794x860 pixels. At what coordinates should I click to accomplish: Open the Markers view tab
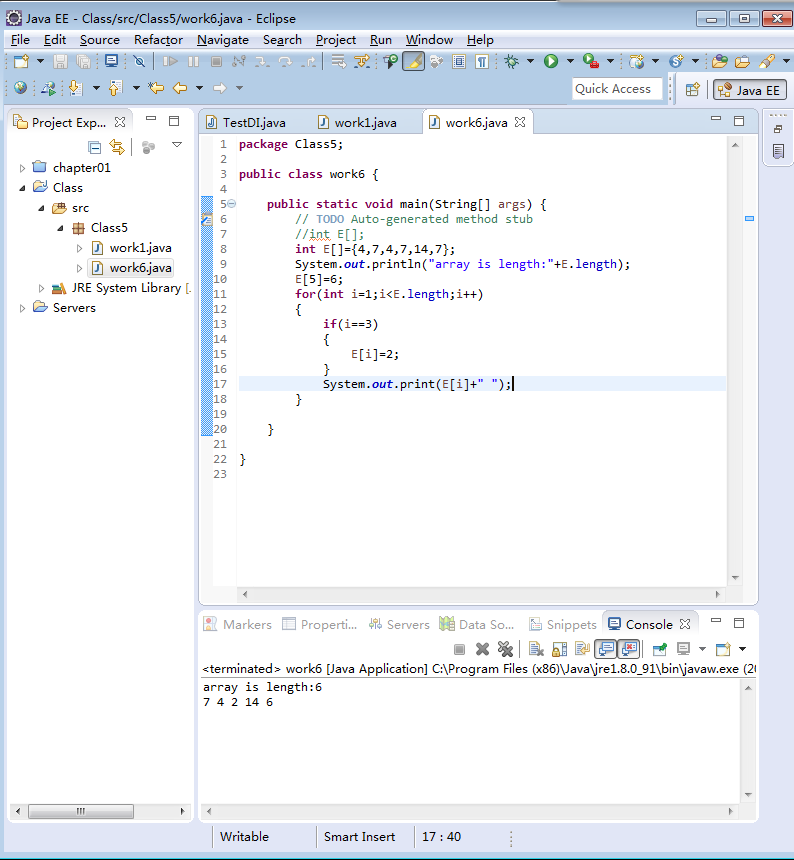tap(238, 624)
